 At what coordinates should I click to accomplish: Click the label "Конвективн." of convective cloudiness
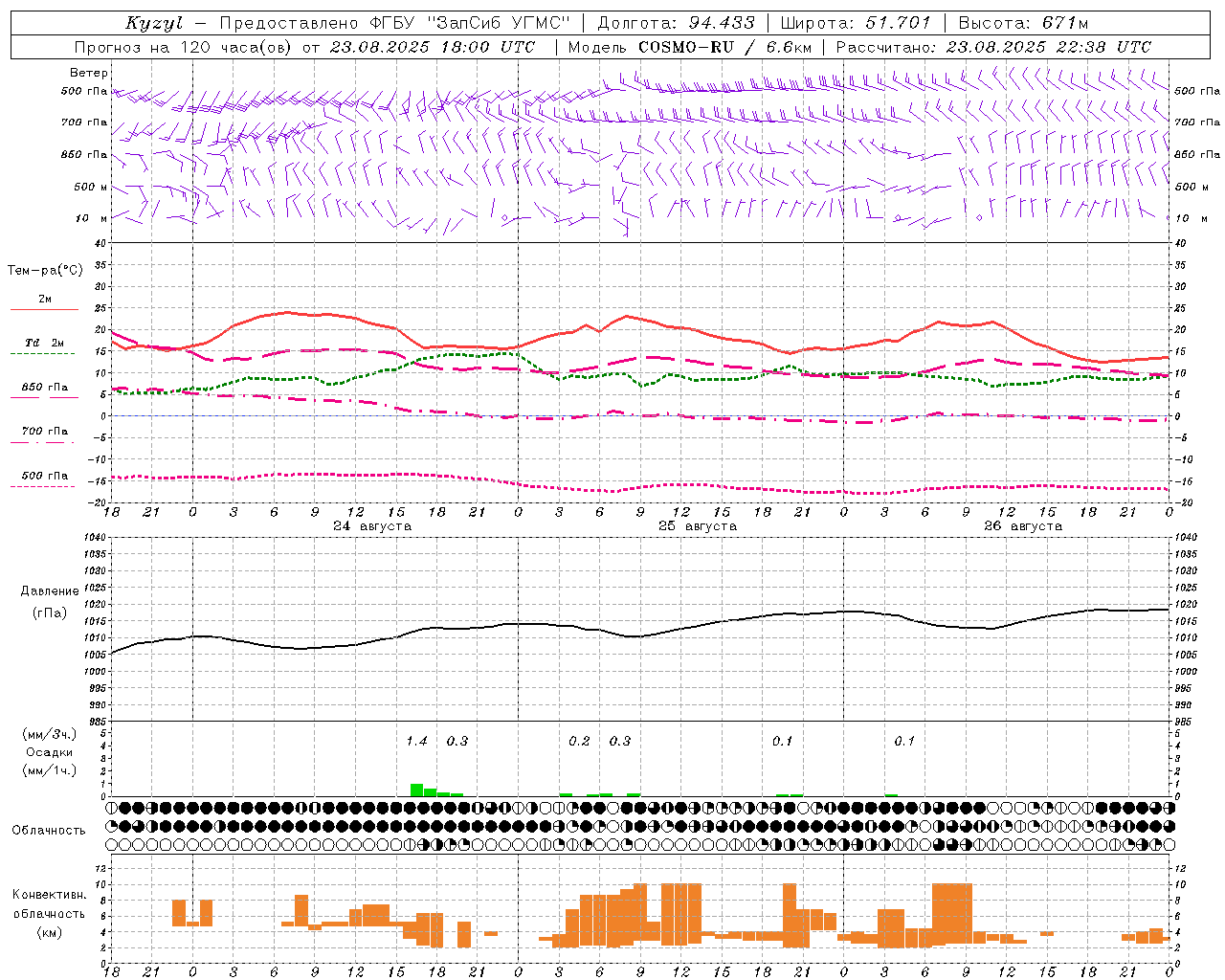(x=50, y=895)
